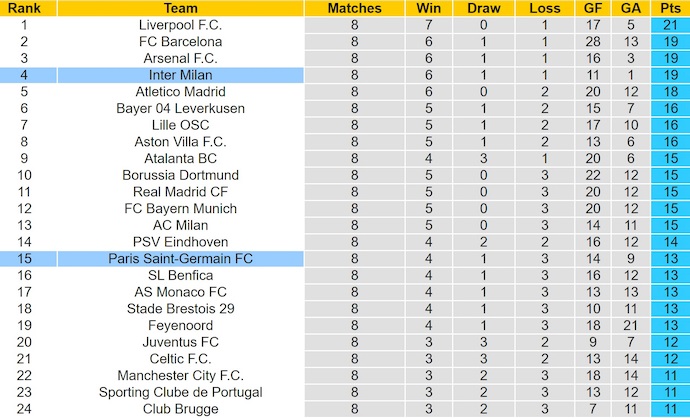Click the Draw column header
Screen dimensions: 690x418
click(x=484, y=8)
